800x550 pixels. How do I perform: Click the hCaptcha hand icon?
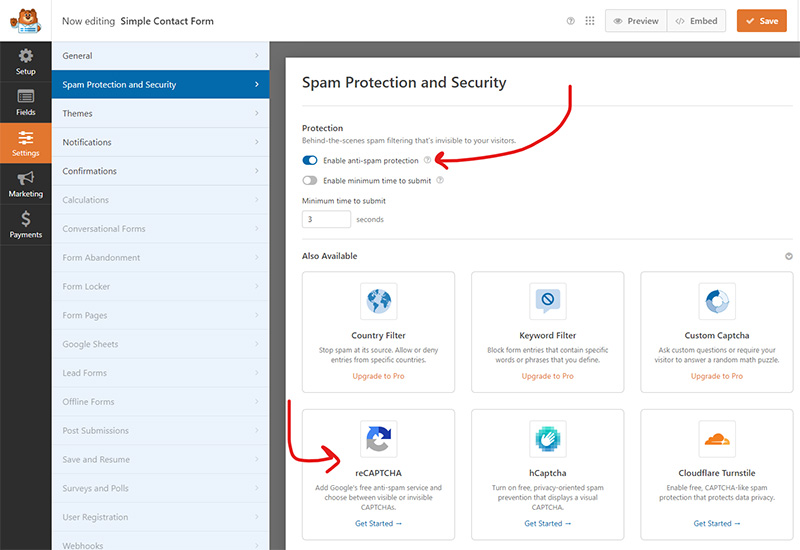(x=547, y=439)
